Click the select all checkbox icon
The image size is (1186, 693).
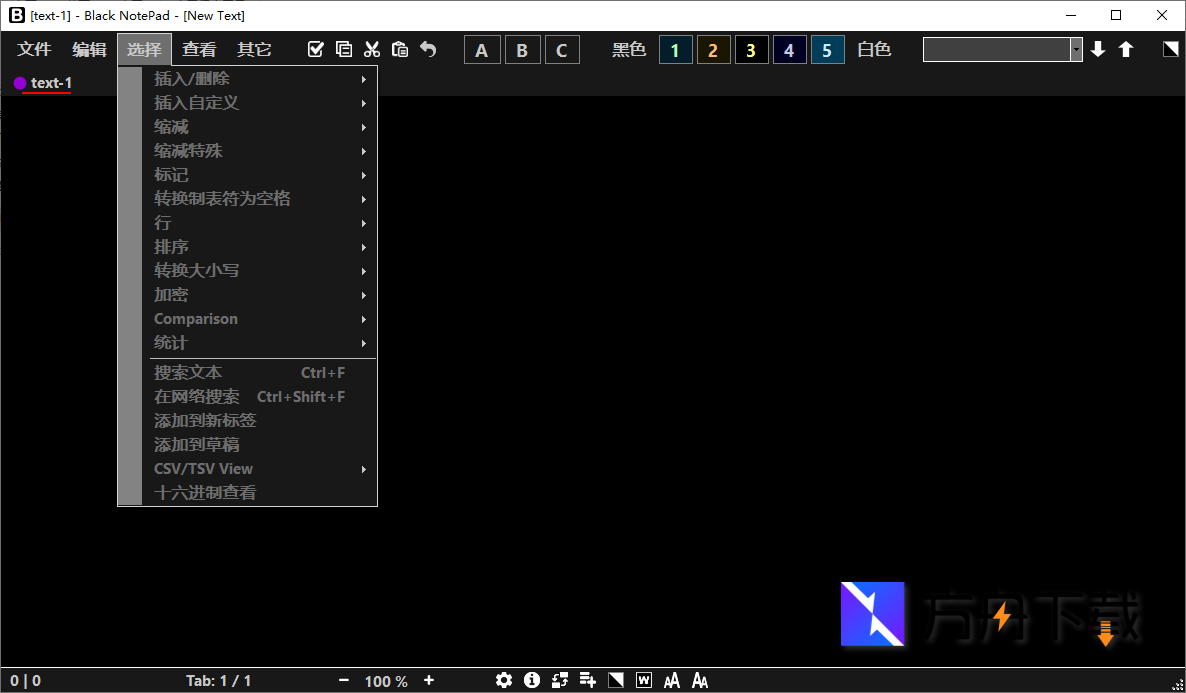click(316, 48)
